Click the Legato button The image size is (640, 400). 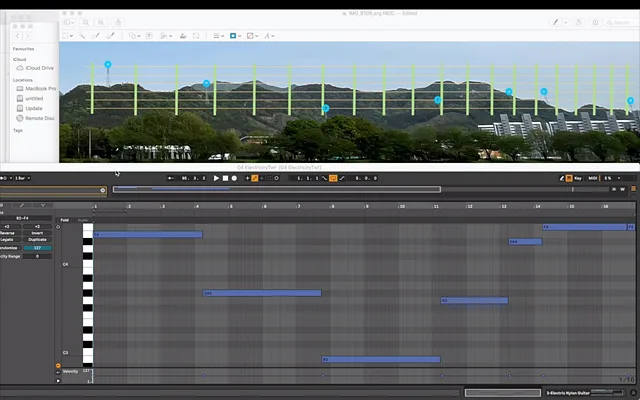coord(8,240)
